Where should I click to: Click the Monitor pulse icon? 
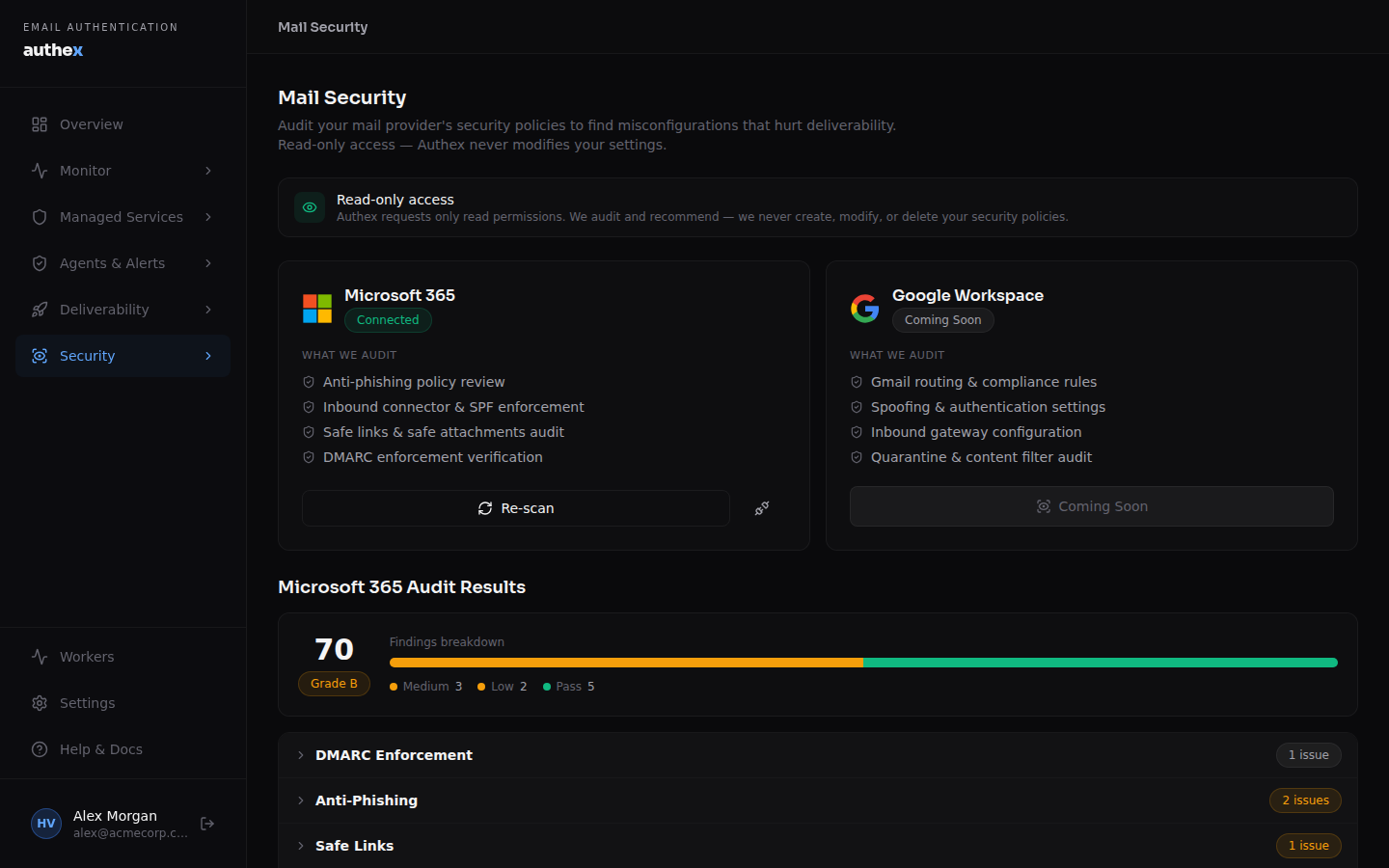click(x=40, y=171)
